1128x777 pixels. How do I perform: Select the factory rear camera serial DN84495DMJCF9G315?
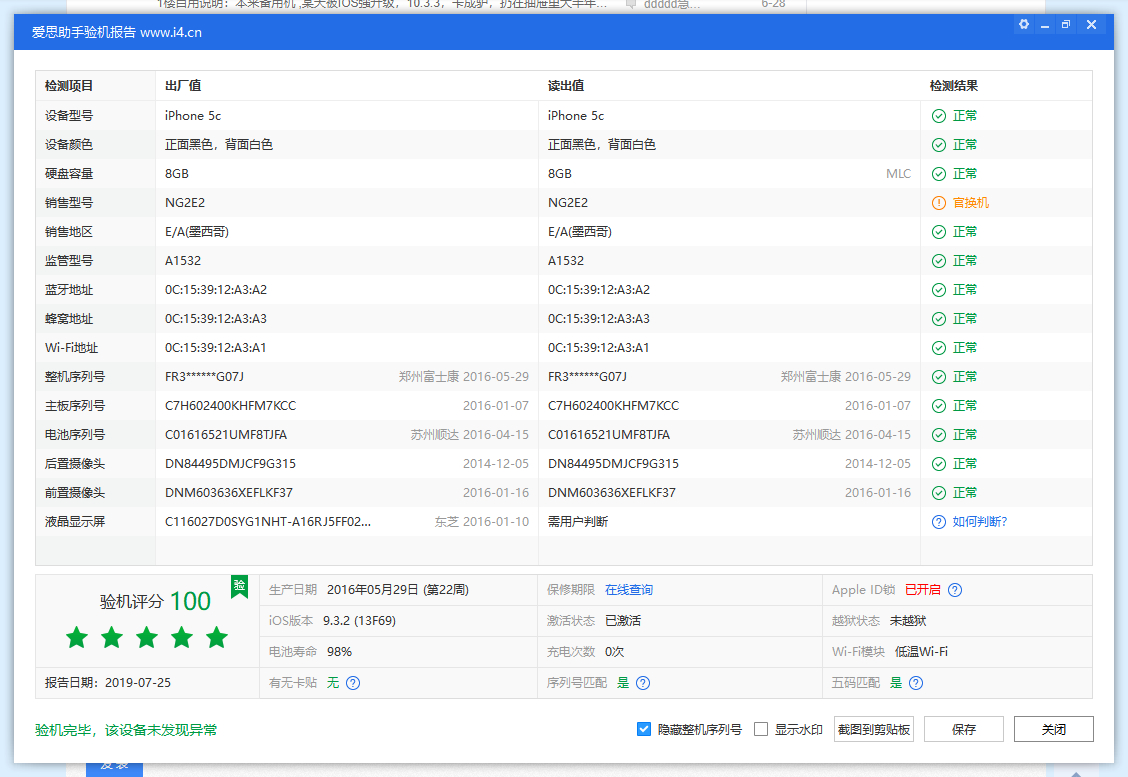230,464
